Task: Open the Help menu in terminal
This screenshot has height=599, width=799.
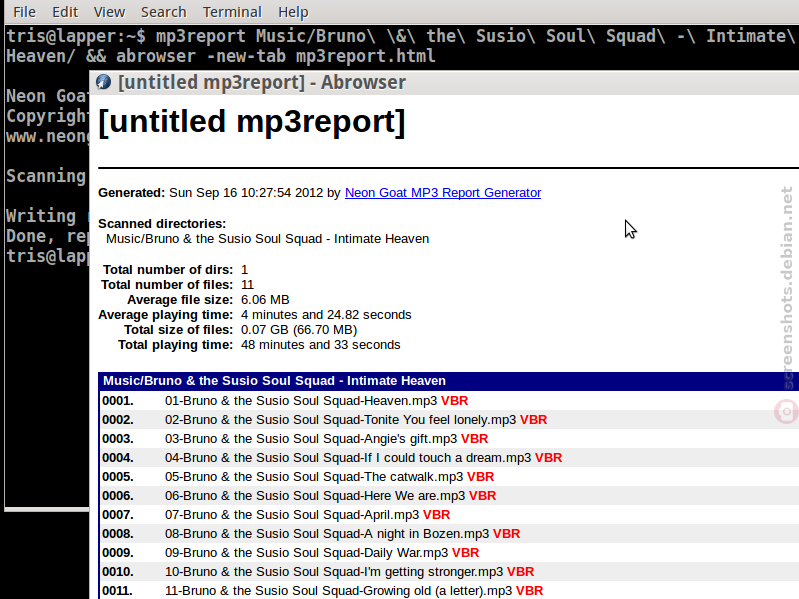Action: tap(293, 12)
